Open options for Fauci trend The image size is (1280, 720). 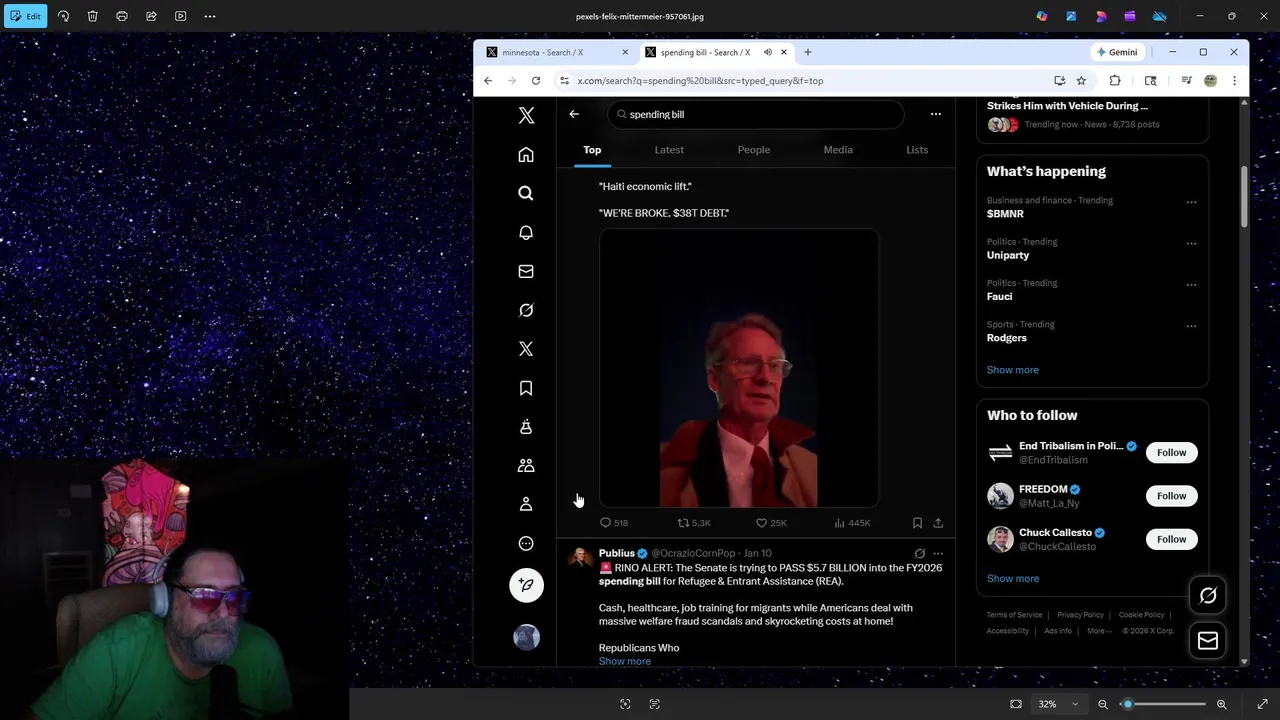pyautogui.click(x=1191, y=285)
